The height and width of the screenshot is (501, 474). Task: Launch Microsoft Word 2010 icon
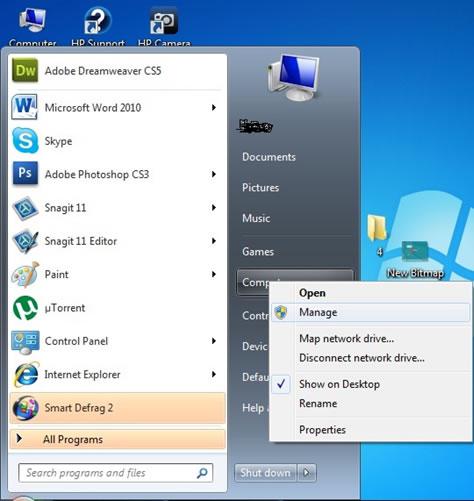[x=25, y=107]
